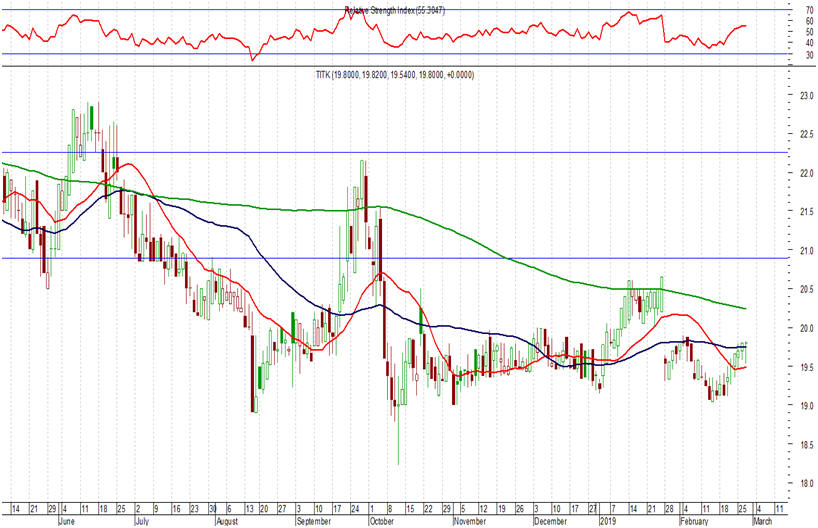
Task: Click the Relative Strength Index title label
Action: coord(378,10)
